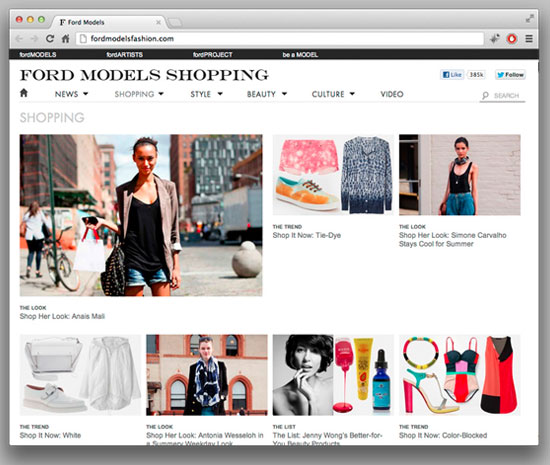Viewport: 550px width, 465px height.
Task: Click the site home icon beside News
Action: tap(24, 93)
